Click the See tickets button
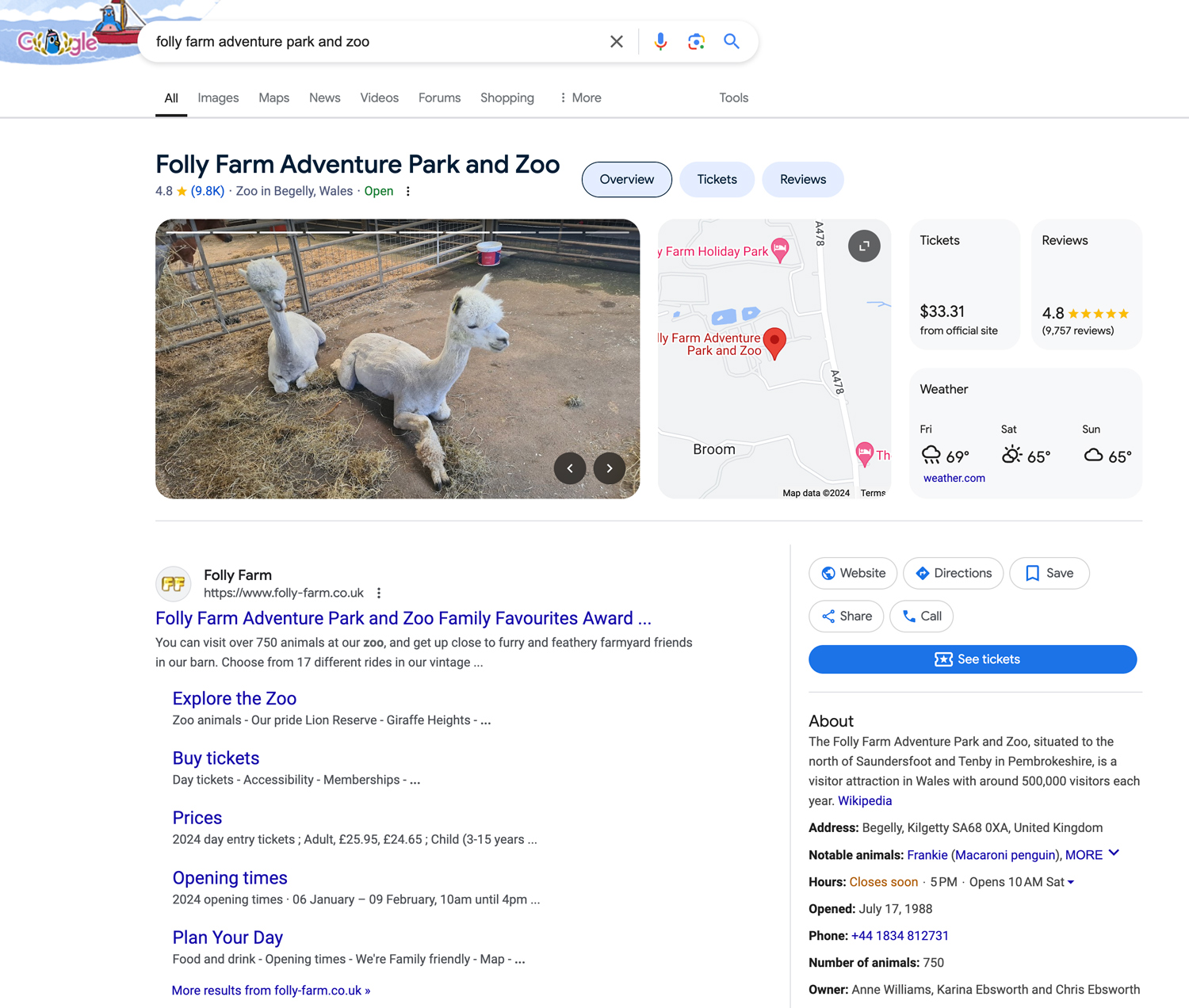Viewport: 1189px width, 1008px height. click(x=973, y=659)
